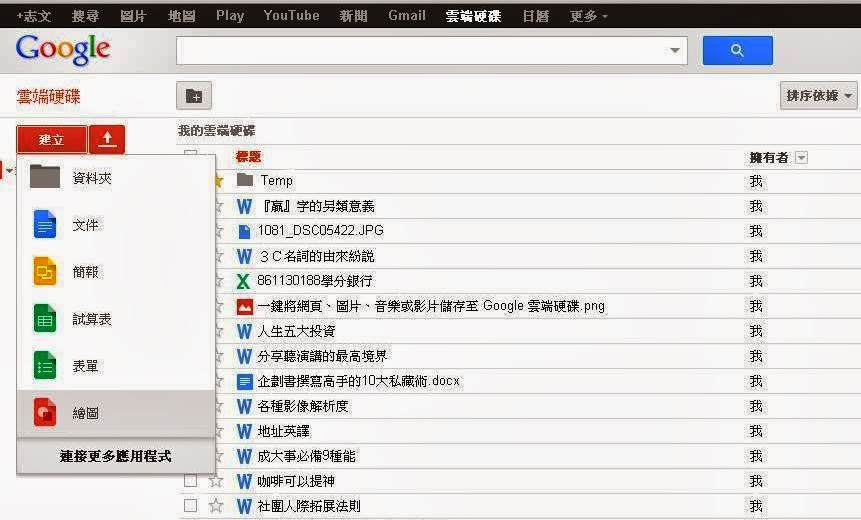Select the blue document icon for 文件
Image resolution: width=861 pixels, height=520 pixels.
pos(44,225)
